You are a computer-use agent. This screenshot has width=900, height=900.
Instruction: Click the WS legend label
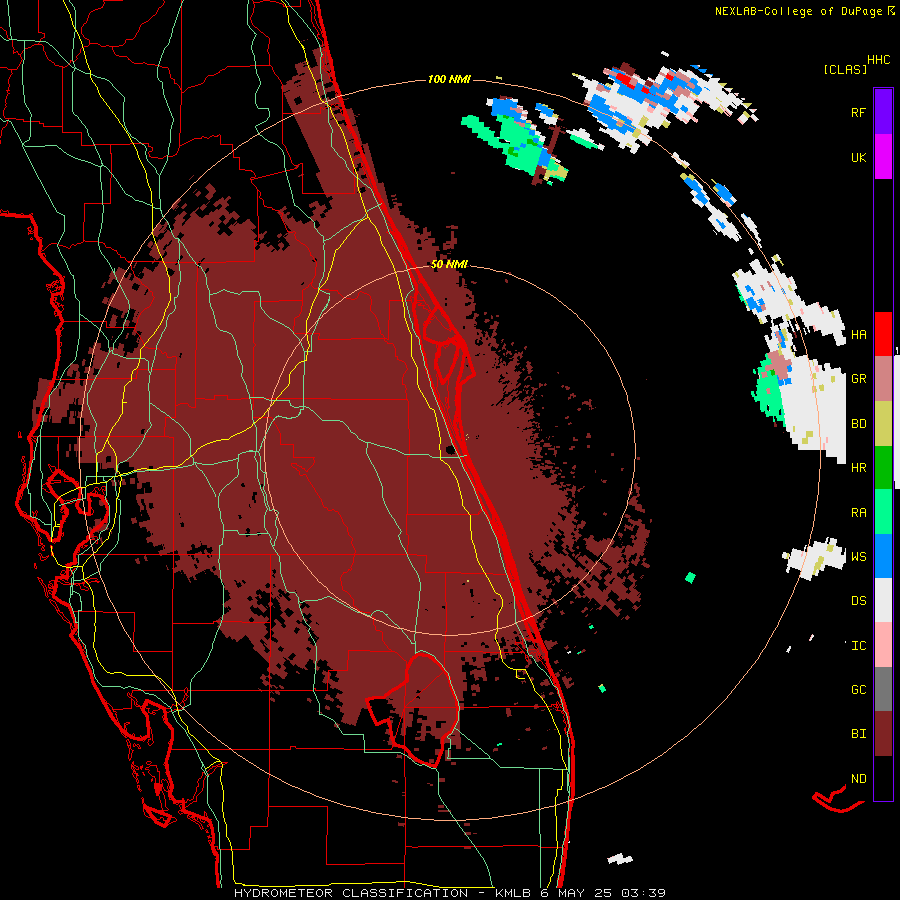coord(858,556)
